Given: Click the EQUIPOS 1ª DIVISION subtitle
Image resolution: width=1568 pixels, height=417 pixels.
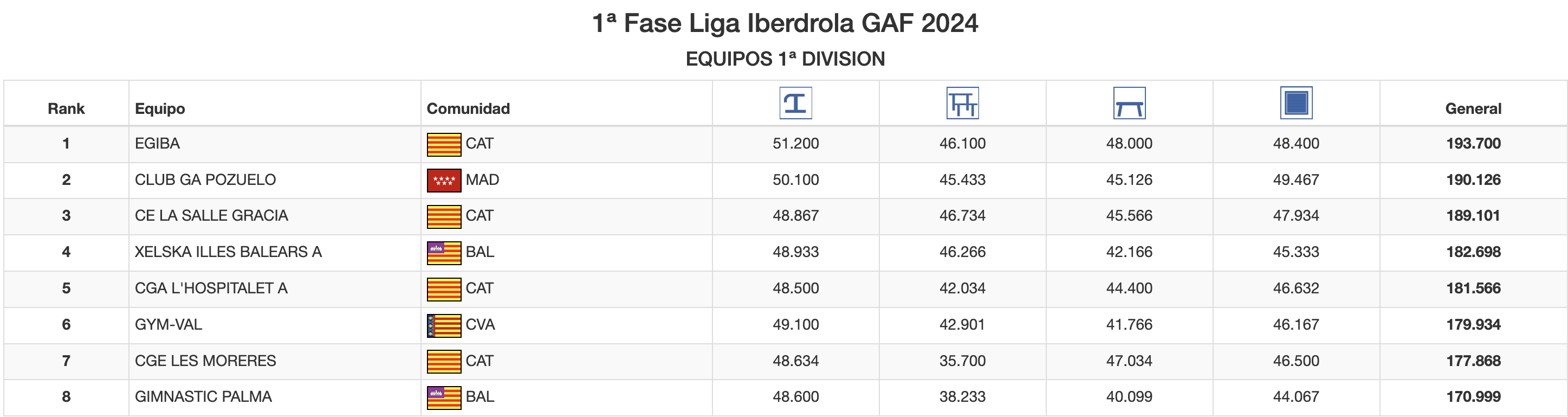Looking at the screenshot, I should click(785, 59).
